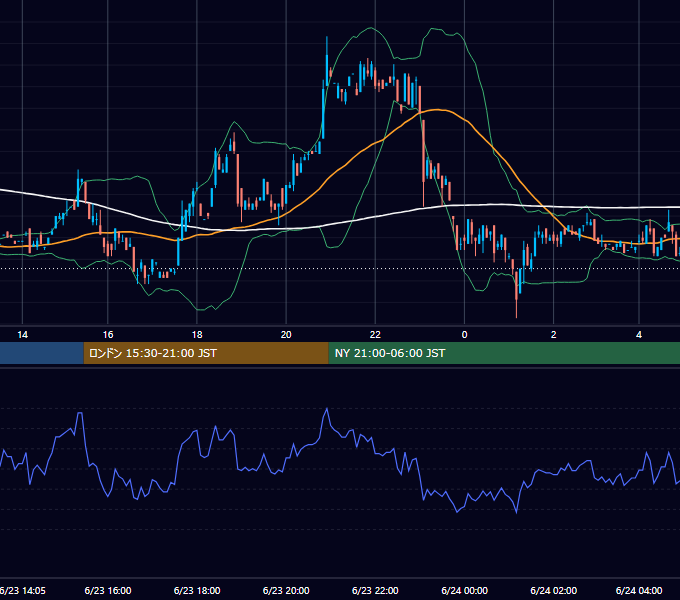
Task: Click the 6/24 00:00 date label
Action: (x=464, y=590)
